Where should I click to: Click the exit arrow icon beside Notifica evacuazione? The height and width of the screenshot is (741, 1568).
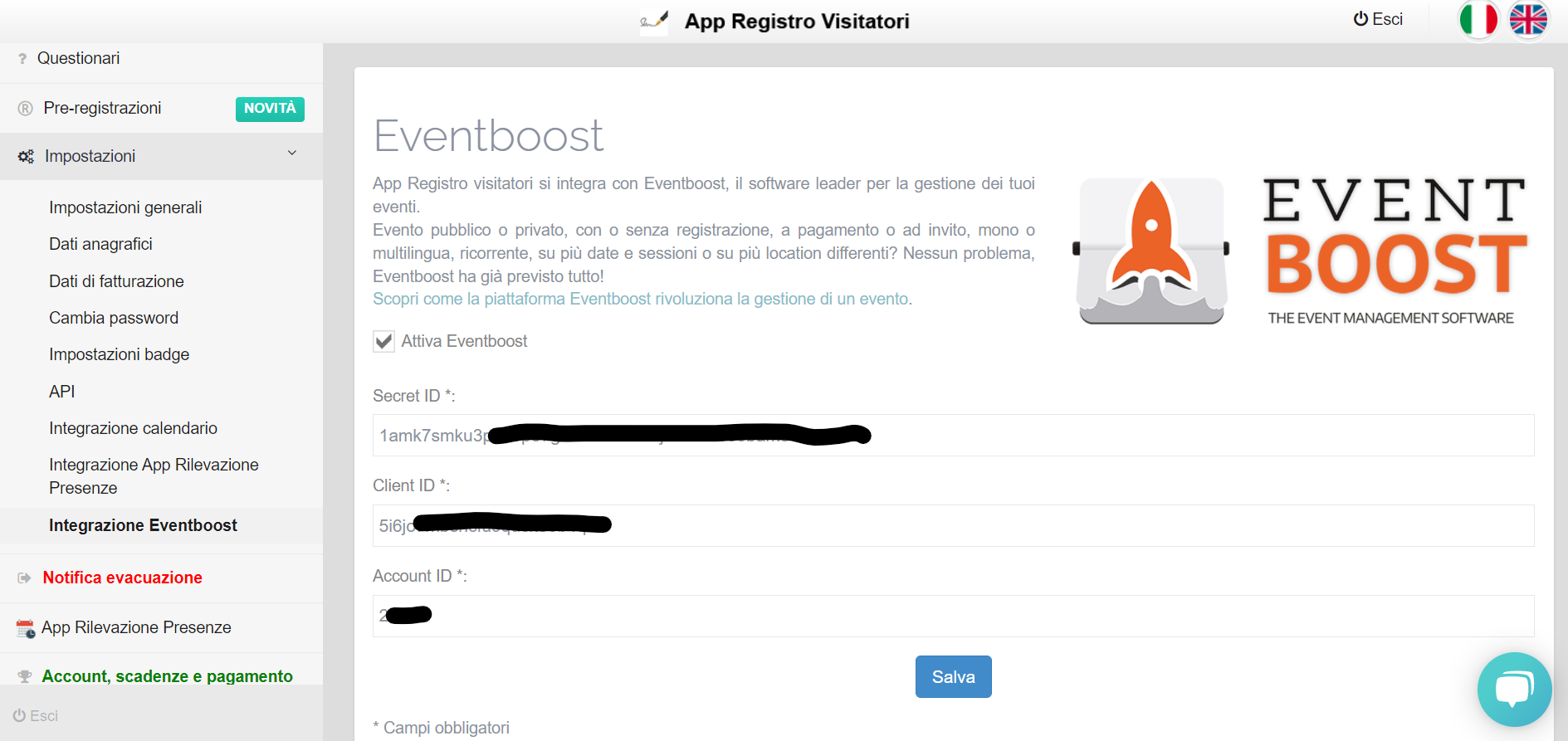(25, 578)
